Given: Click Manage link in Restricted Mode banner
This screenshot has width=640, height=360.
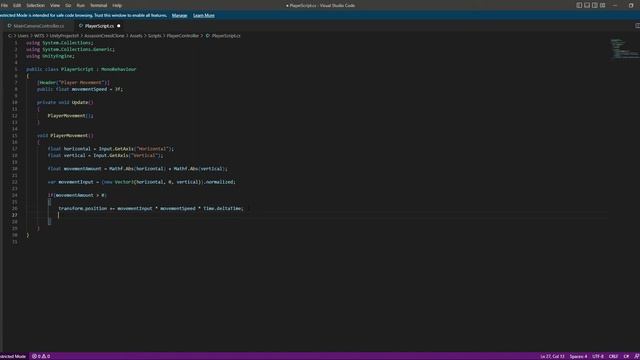Looking at the screenshot, I should tap(179, 16).
